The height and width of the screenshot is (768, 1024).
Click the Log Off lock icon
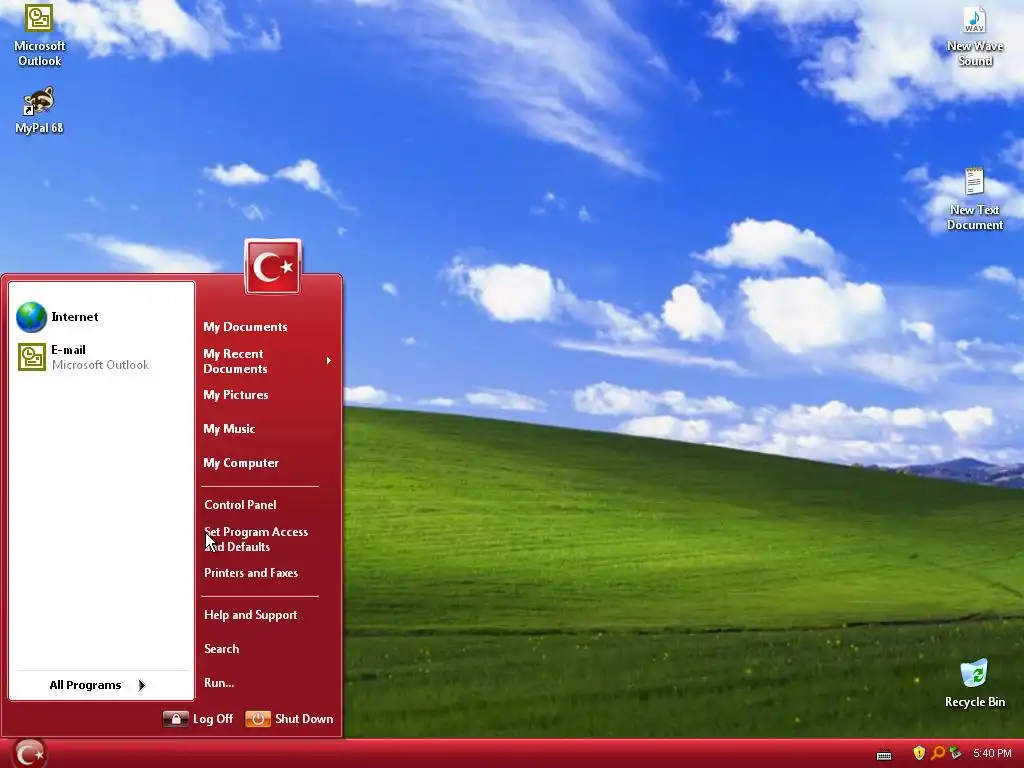coord(175,719)
